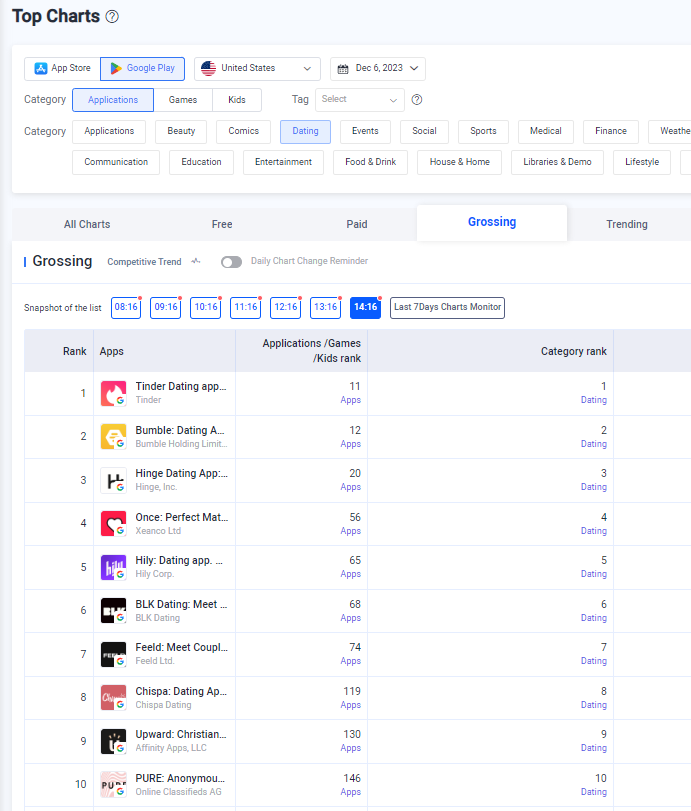Click the Hily app icon

tap(113, 567)
